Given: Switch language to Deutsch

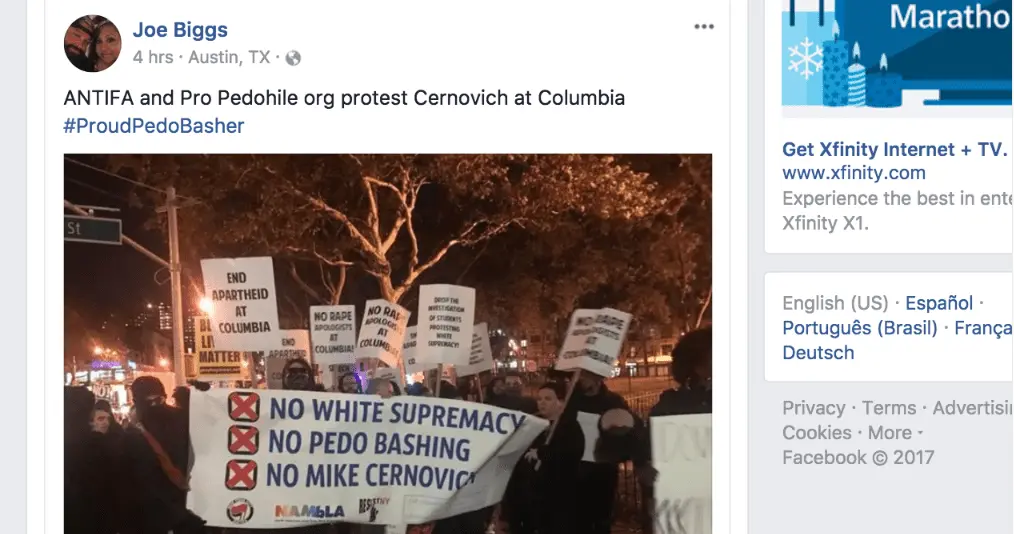Looking at the screenshot, I should pos(818,353).
